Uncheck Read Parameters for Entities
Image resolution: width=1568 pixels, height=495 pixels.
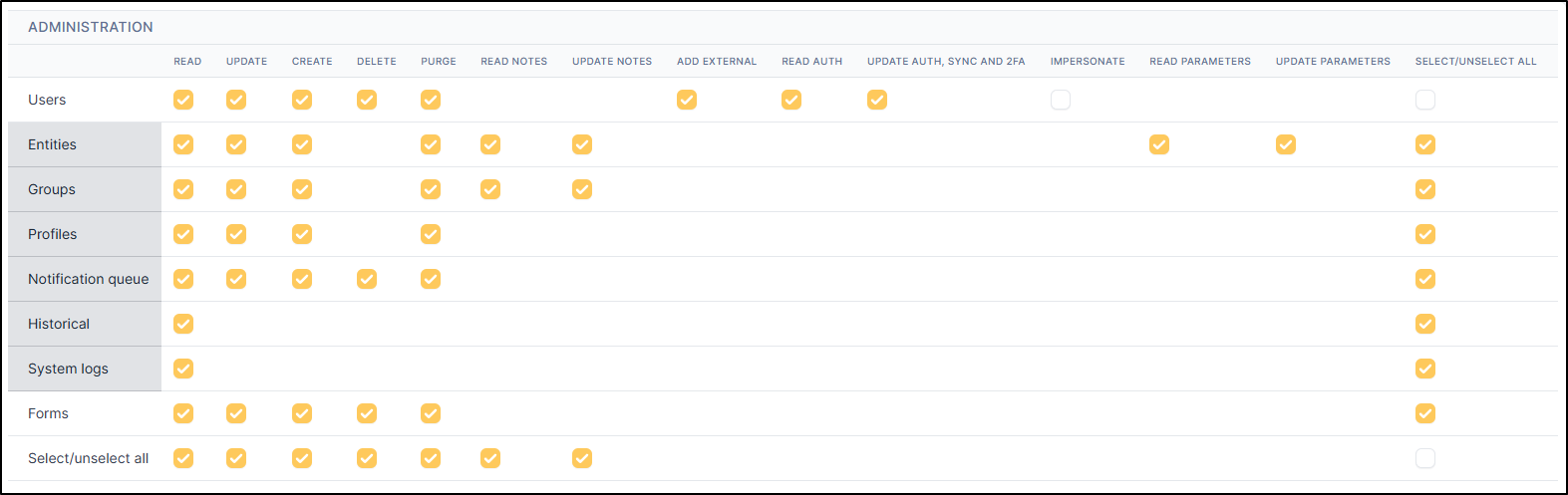pos(1159,144)
